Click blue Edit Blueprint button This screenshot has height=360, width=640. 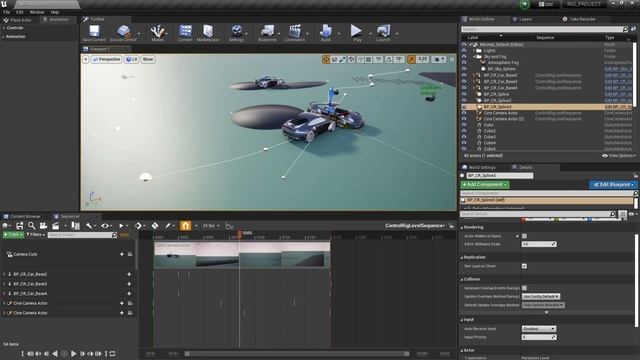[x=613, y=185]
